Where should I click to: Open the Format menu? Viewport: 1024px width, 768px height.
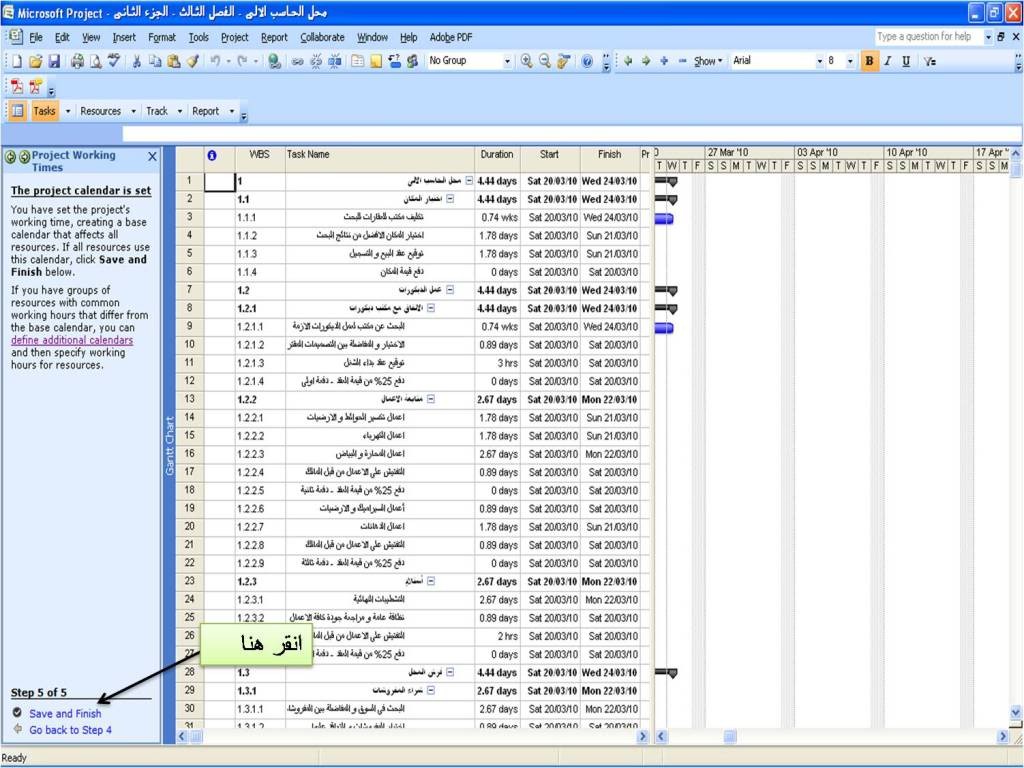(162, 37)
